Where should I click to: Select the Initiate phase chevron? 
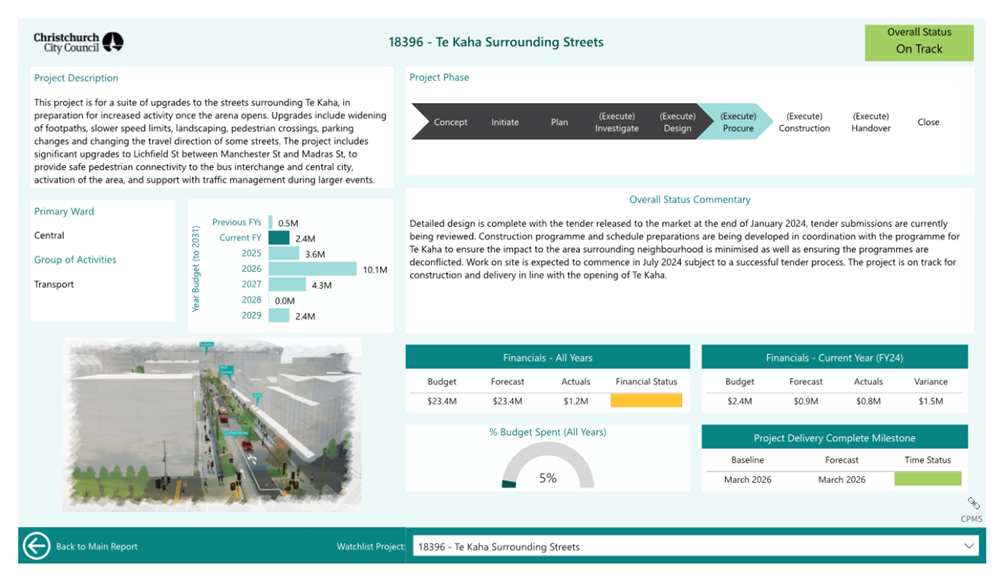pos(505,122)
